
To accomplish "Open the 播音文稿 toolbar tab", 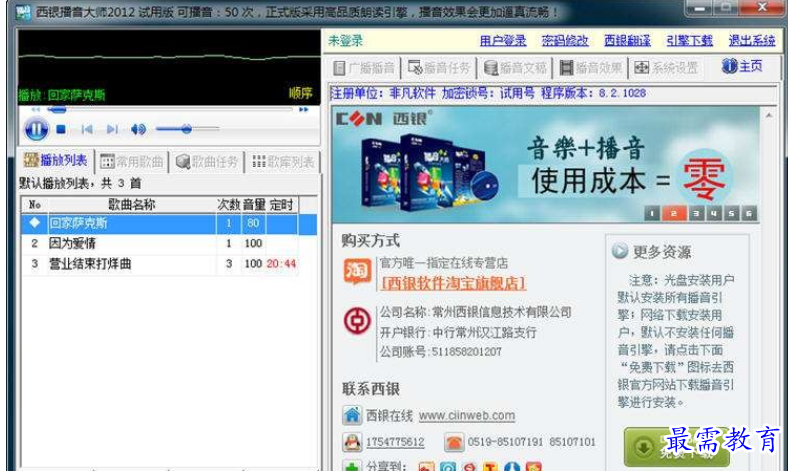I will point(515,68).
